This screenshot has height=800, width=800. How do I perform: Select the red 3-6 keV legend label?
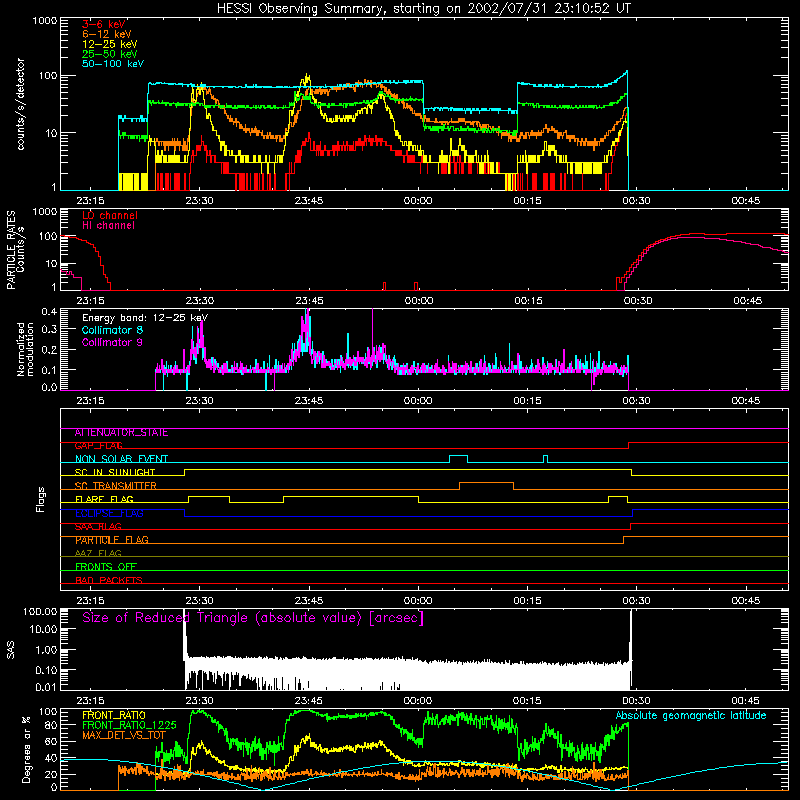coord(104,24)
